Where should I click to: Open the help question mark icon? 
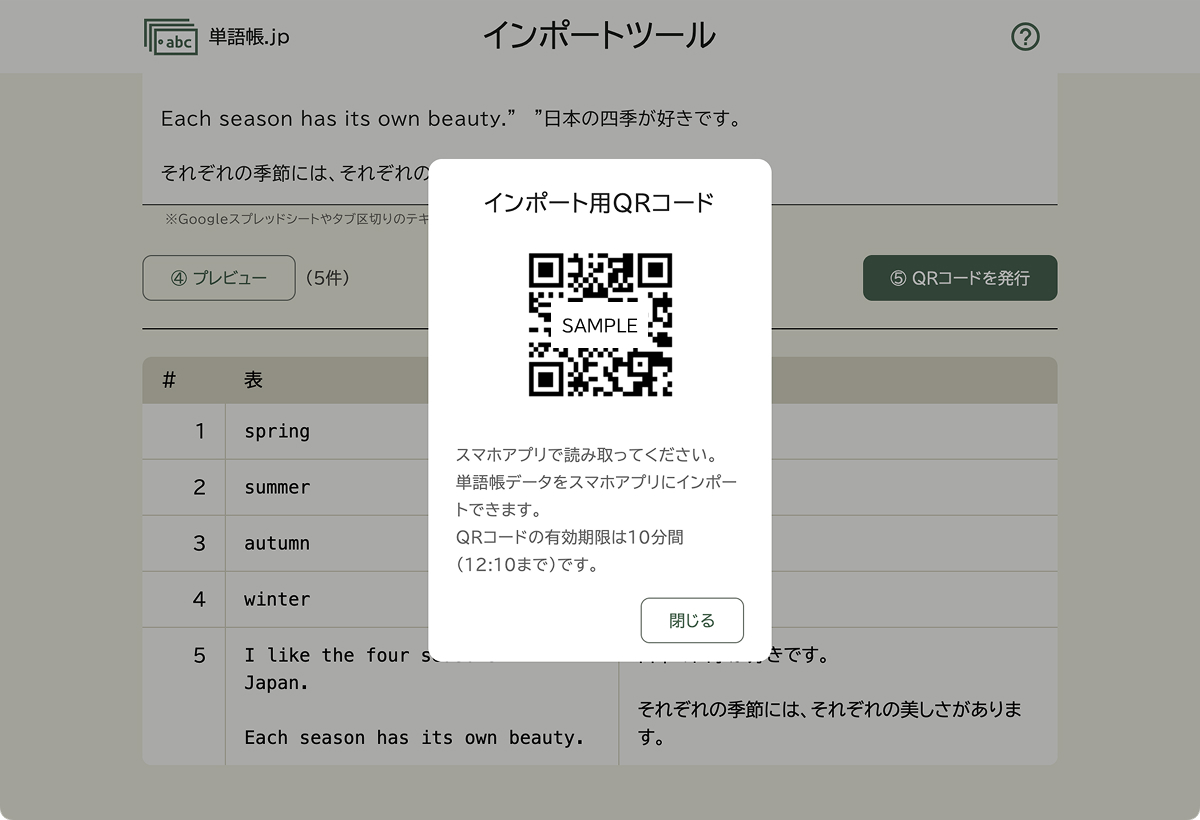click(1025, 37)
